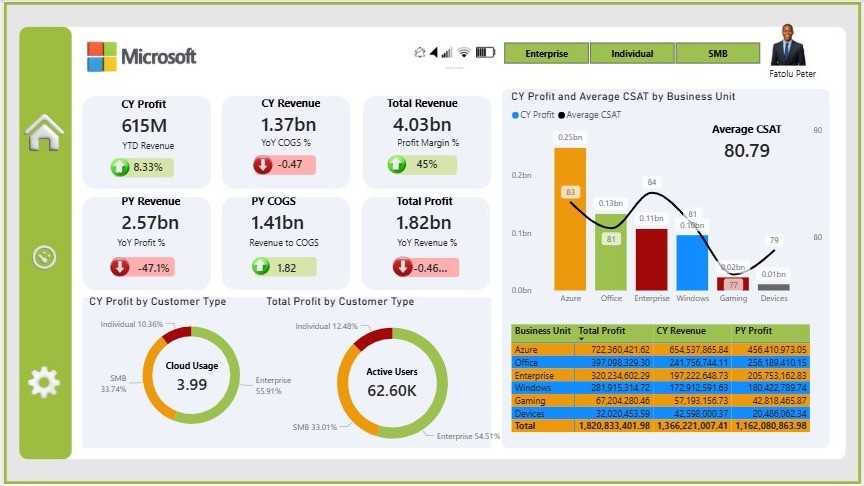This screenshot has width=864, height=486.
Task: Click the Gaming row label in table
Action: tap(530, 401)
